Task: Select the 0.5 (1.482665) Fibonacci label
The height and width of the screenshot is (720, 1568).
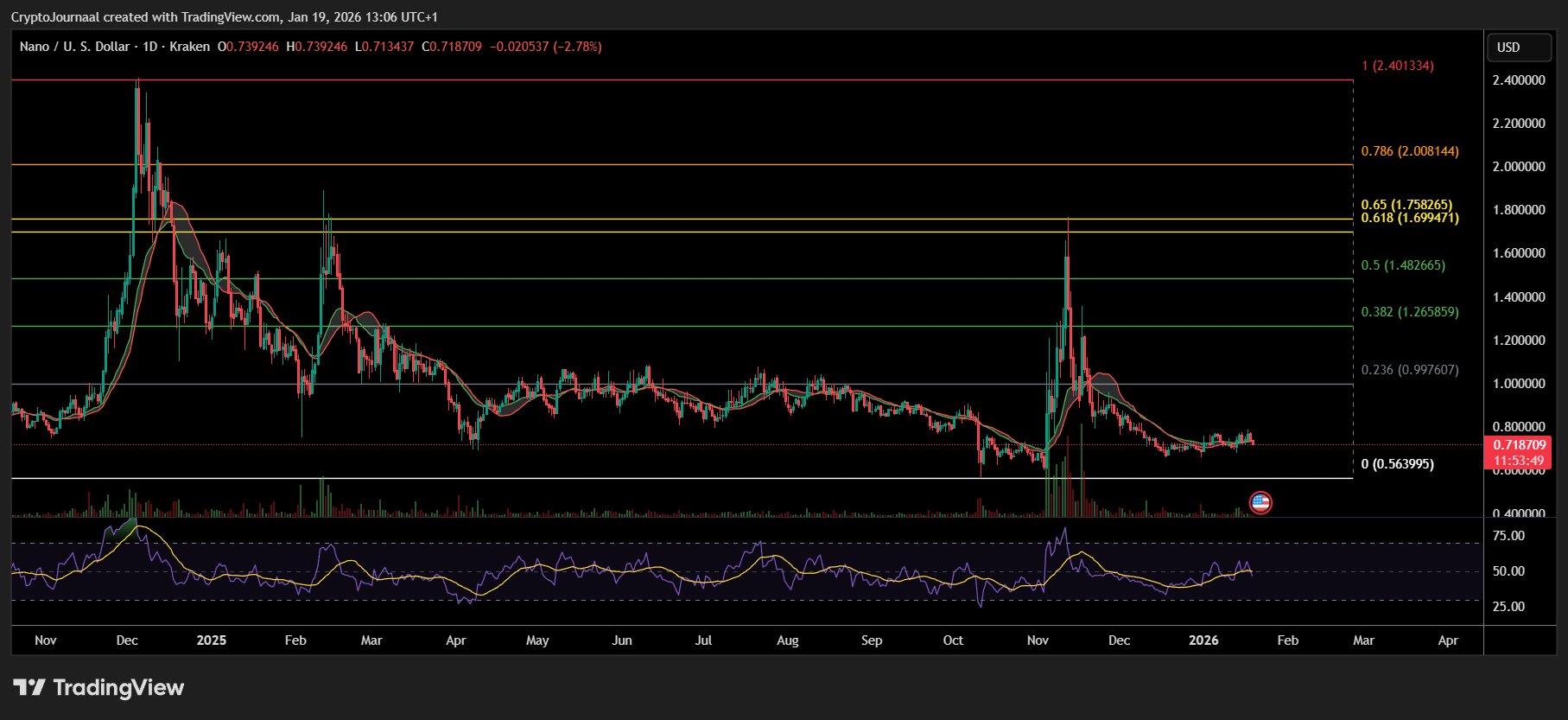Action: [x=1402, y=265]
